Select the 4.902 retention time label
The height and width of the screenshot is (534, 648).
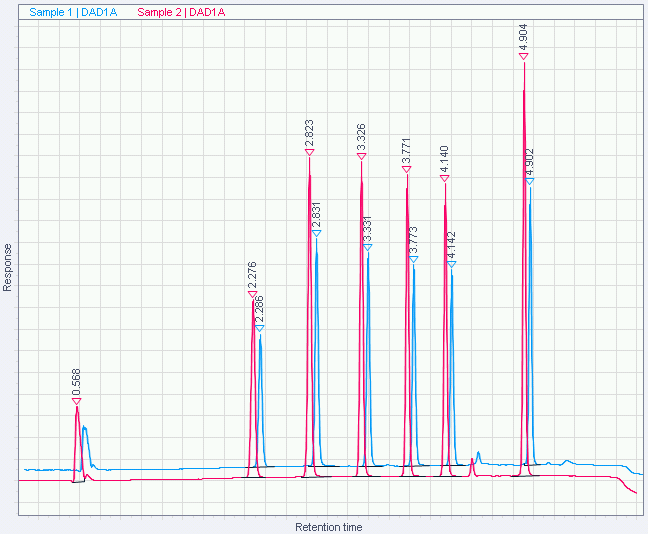coord(530,162)
